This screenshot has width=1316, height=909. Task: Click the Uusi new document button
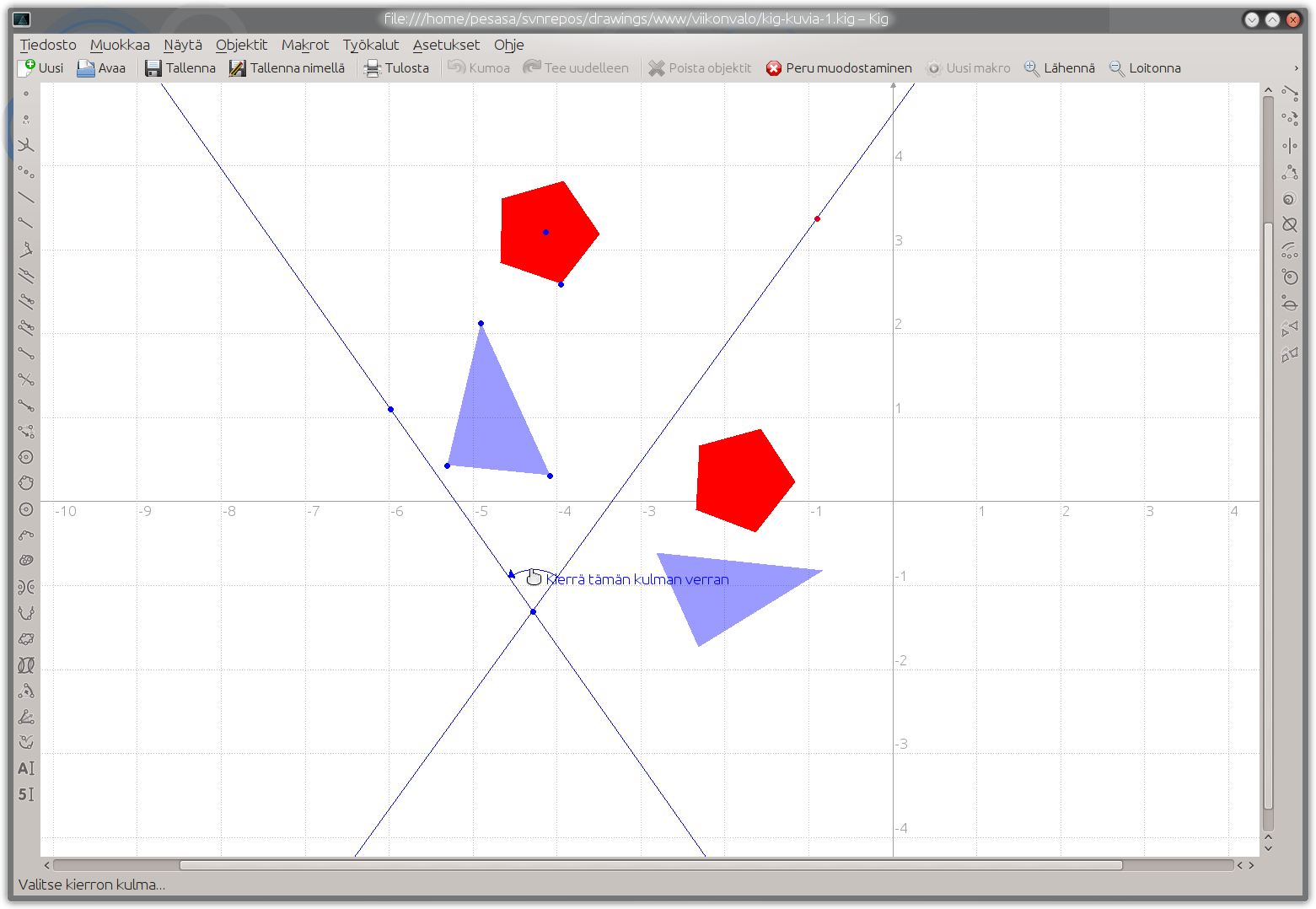[41, 68]
